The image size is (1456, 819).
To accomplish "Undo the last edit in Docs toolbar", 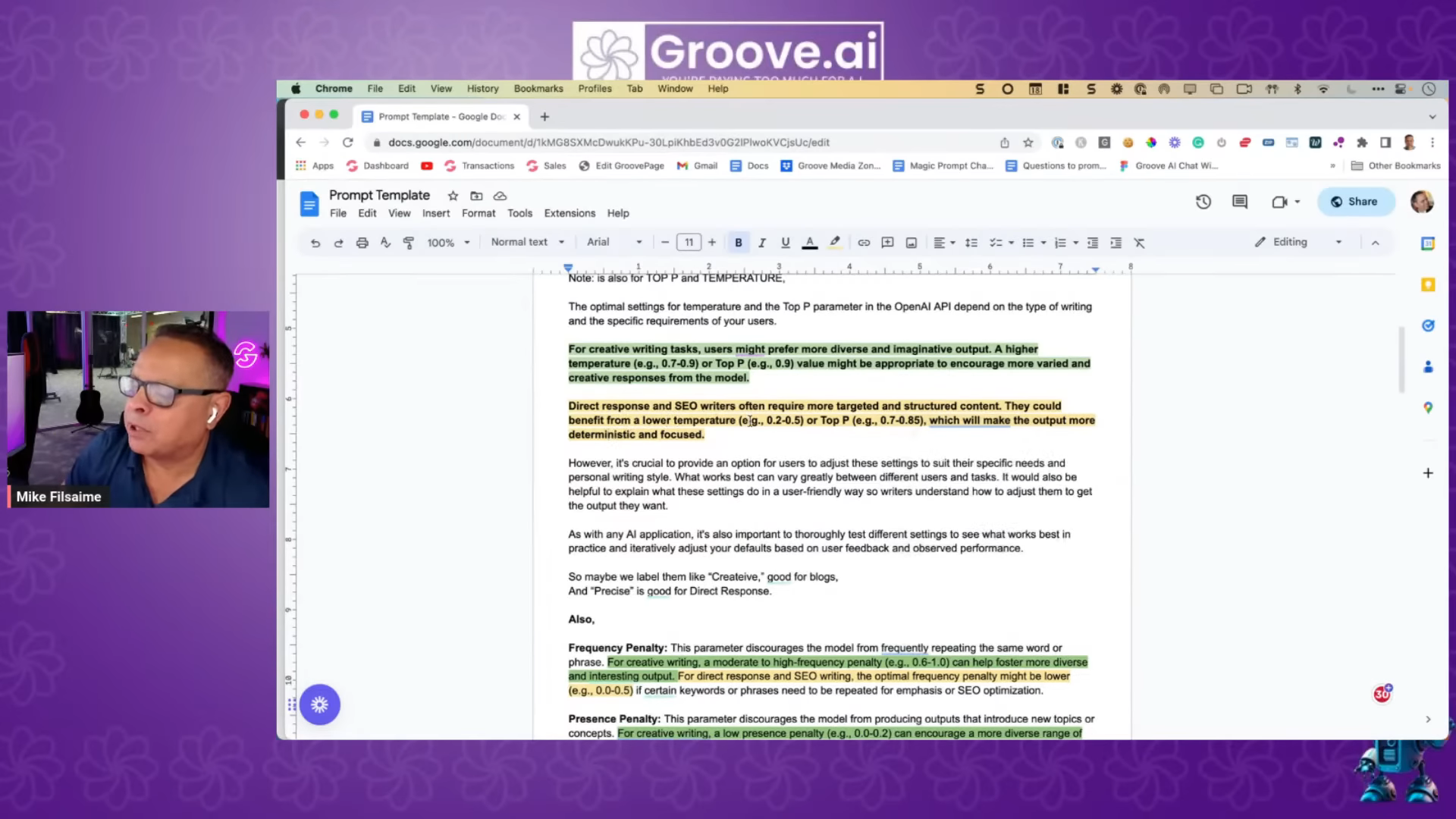I will click(315, 243).
